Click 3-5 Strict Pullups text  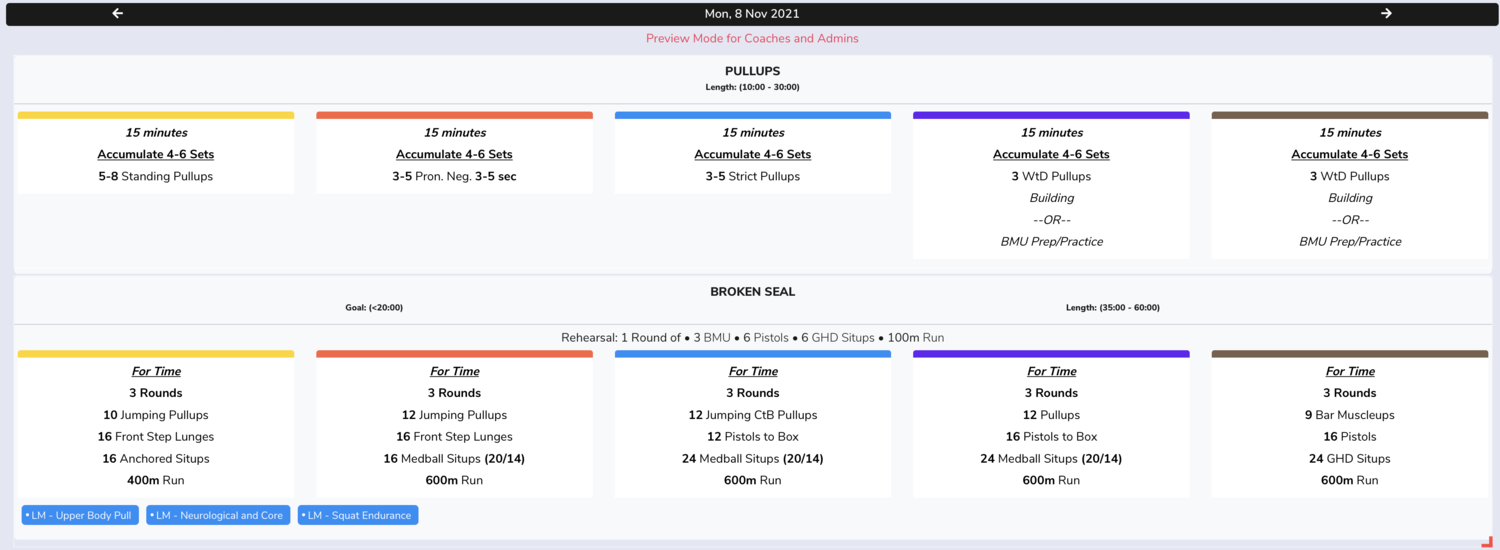tap(752, 176)
